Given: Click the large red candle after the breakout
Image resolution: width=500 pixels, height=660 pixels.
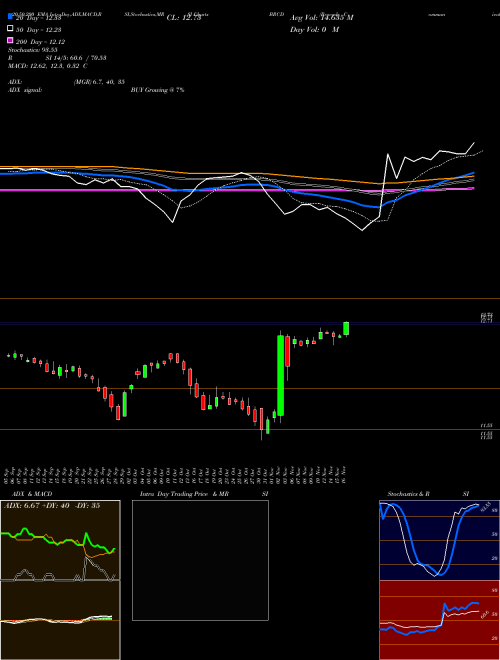Looking at the screenshot, I should coord(288,351).
